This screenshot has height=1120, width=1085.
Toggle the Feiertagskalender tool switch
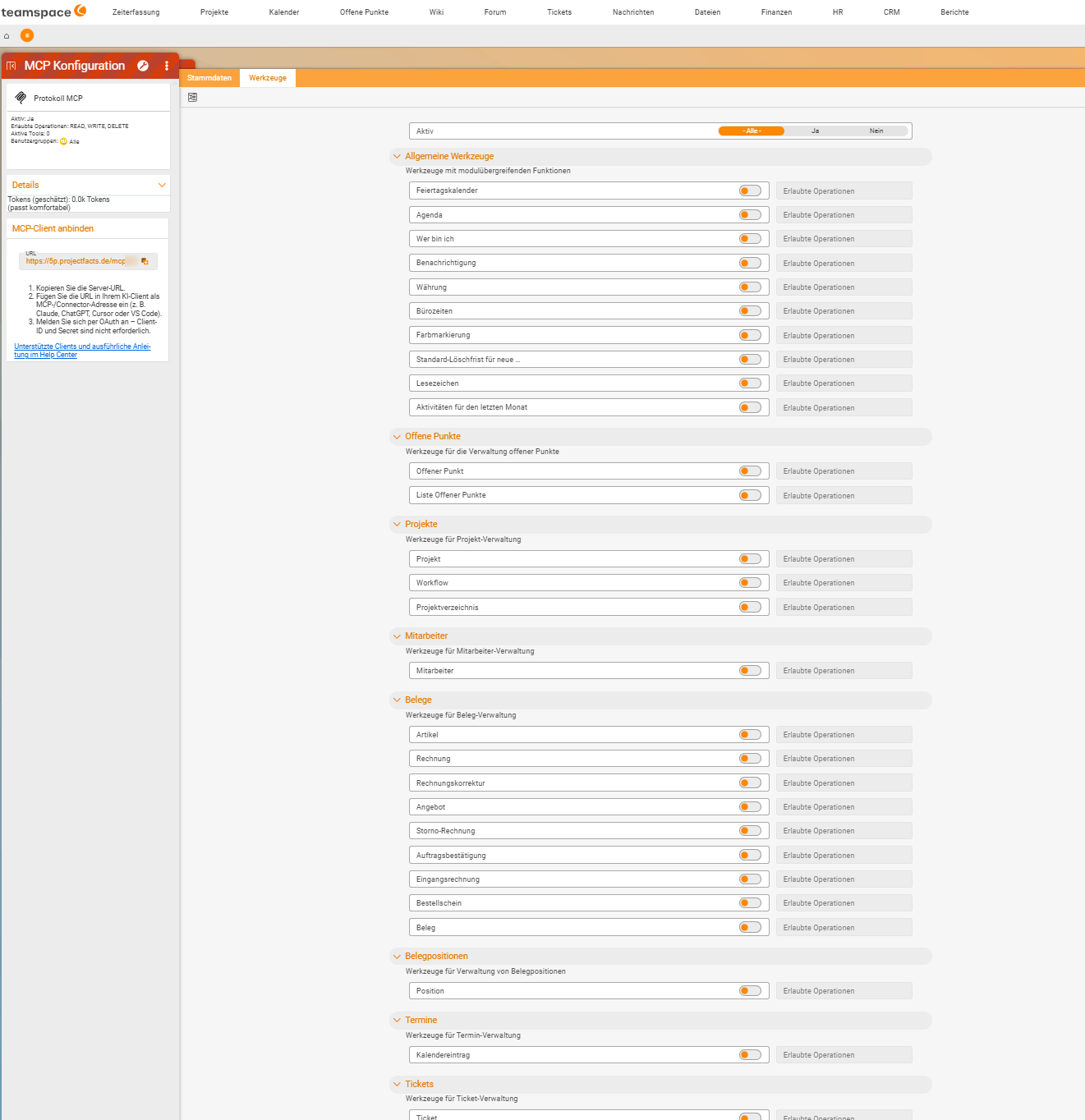click(750, 190)
